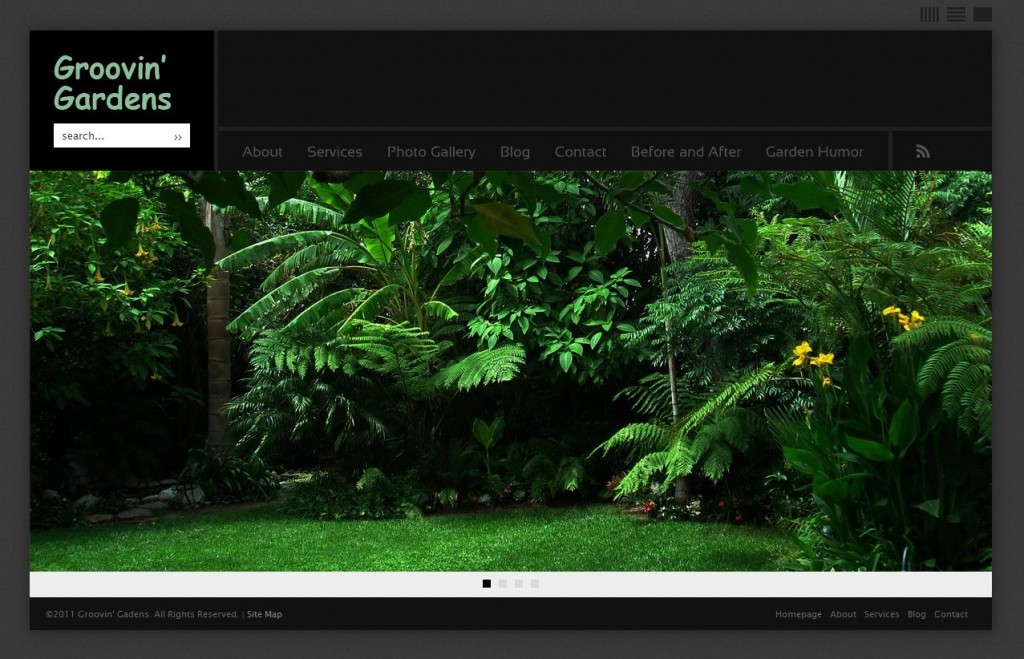Select the active first slideshow indicator

486,583
